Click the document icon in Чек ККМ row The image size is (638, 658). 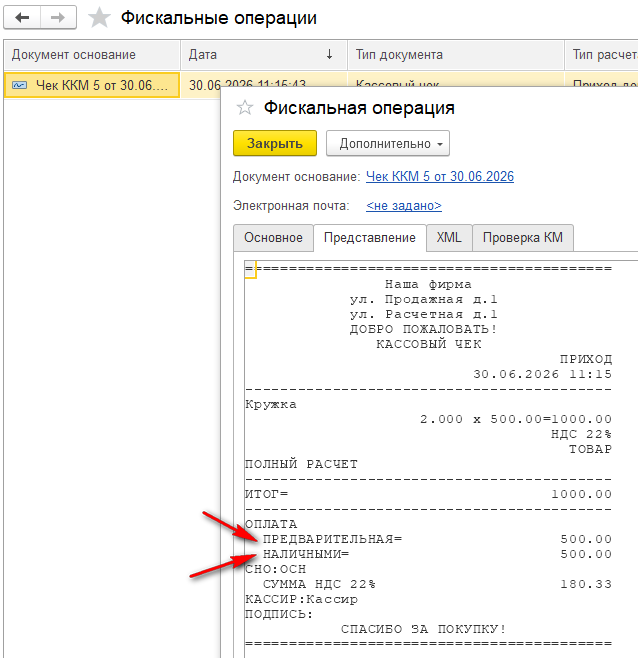(x=19, y=85)
